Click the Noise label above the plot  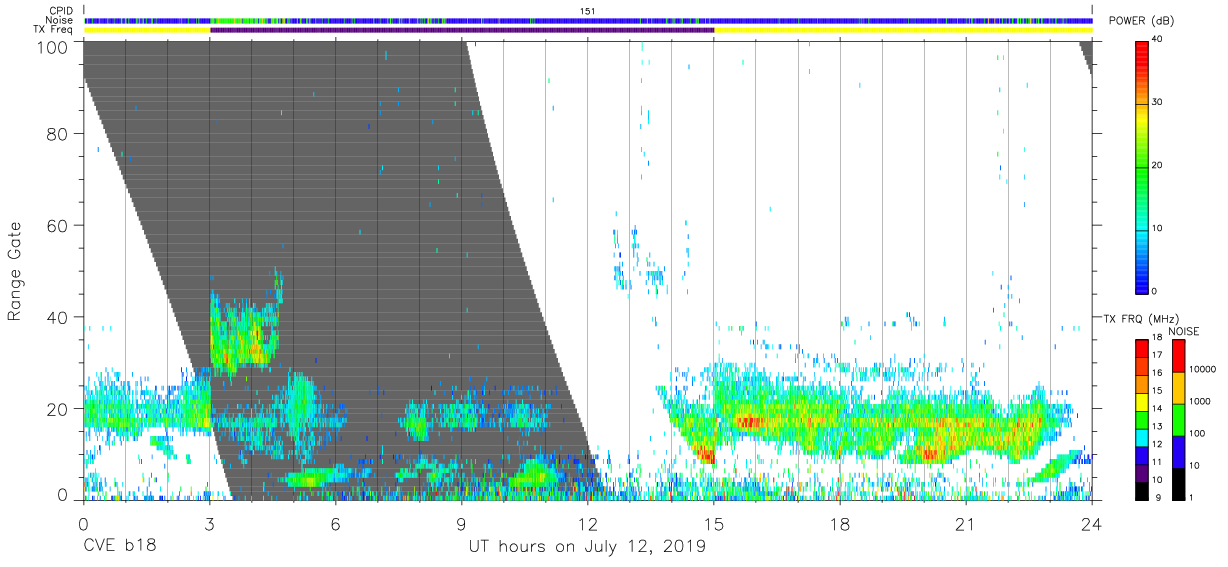click(x=59, y=20)
